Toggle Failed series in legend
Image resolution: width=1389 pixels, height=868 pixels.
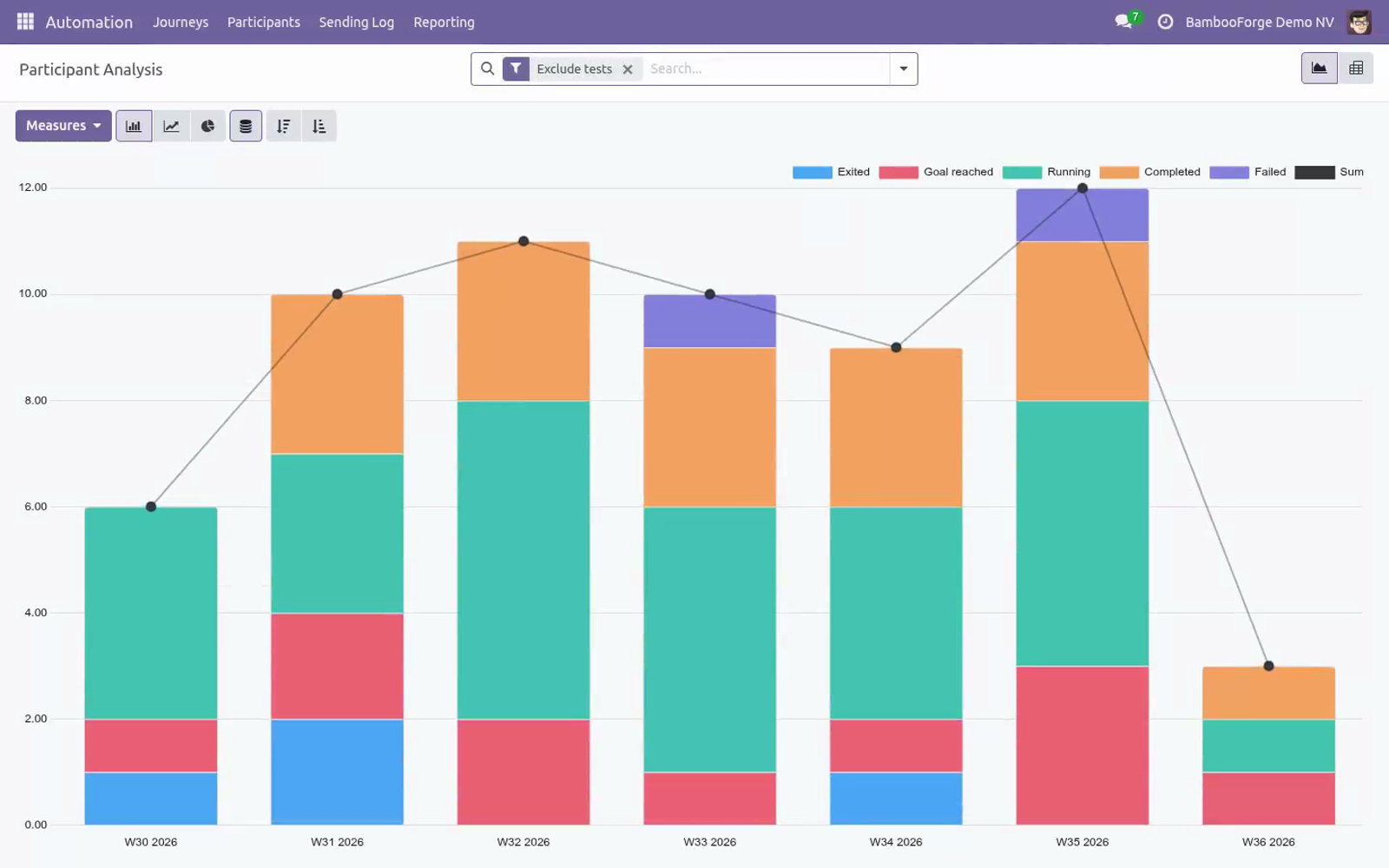1247,172
